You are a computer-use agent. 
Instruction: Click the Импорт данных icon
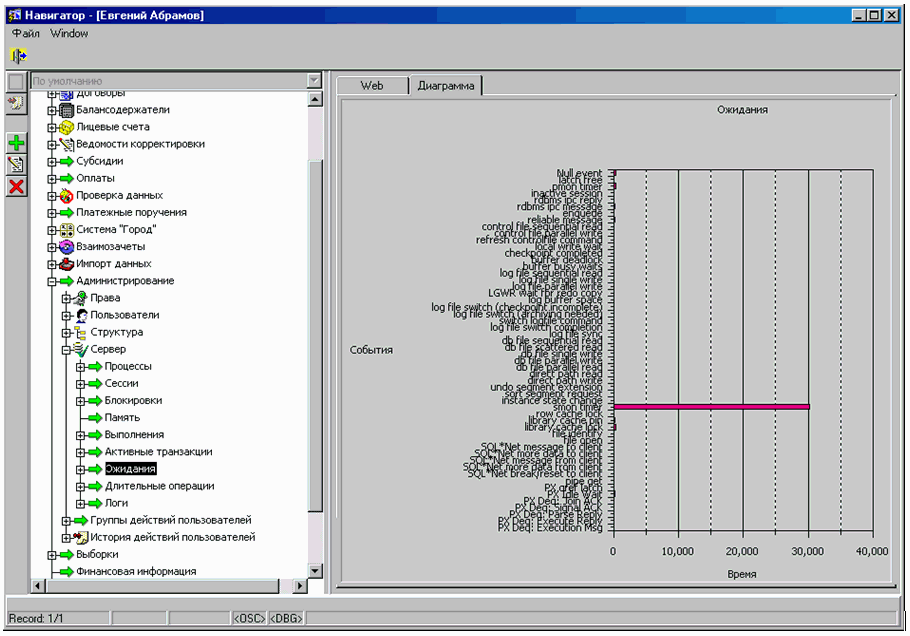click(67, 264)
